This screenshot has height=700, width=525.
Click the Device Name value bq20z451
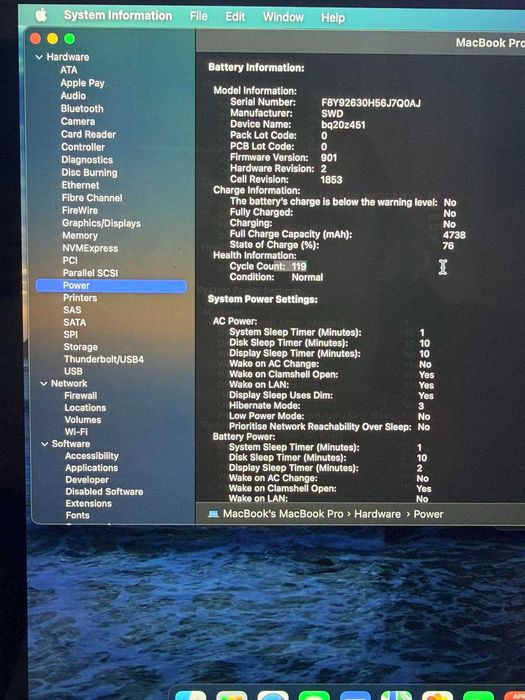point(343,125)
